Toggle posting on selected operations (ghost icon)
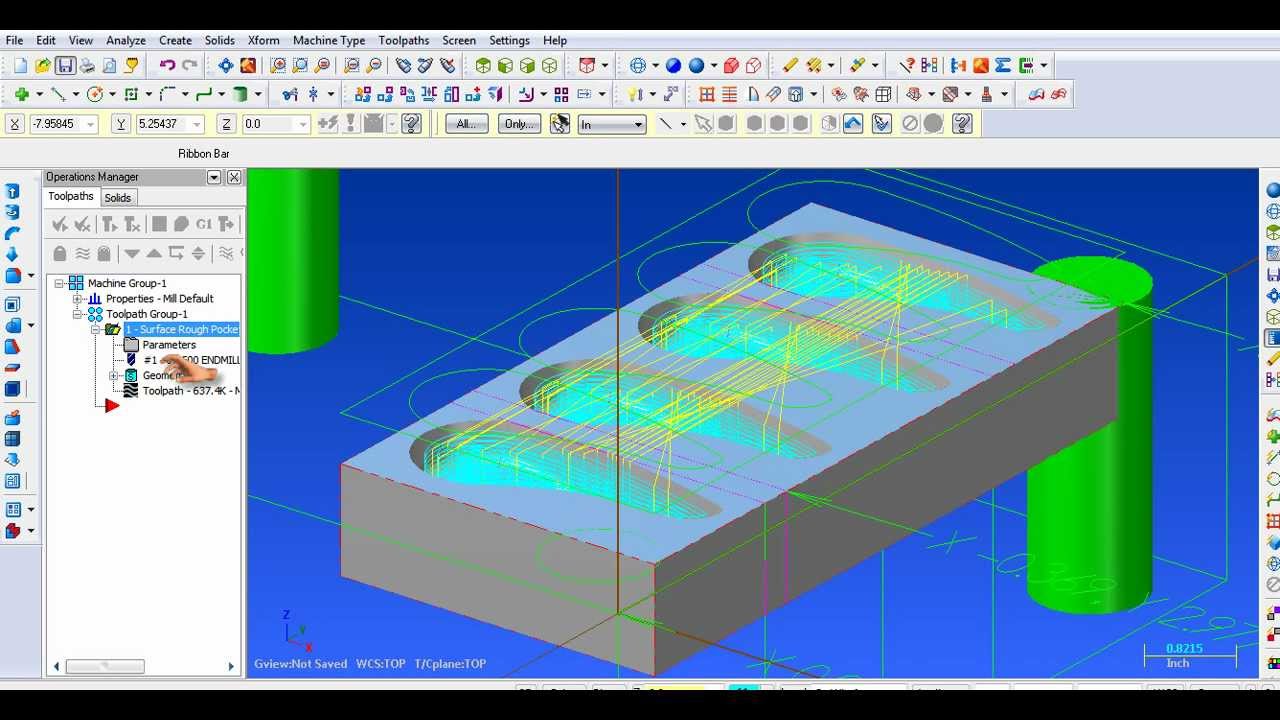This screenshot has height=720, width=1280. [104, 254]
